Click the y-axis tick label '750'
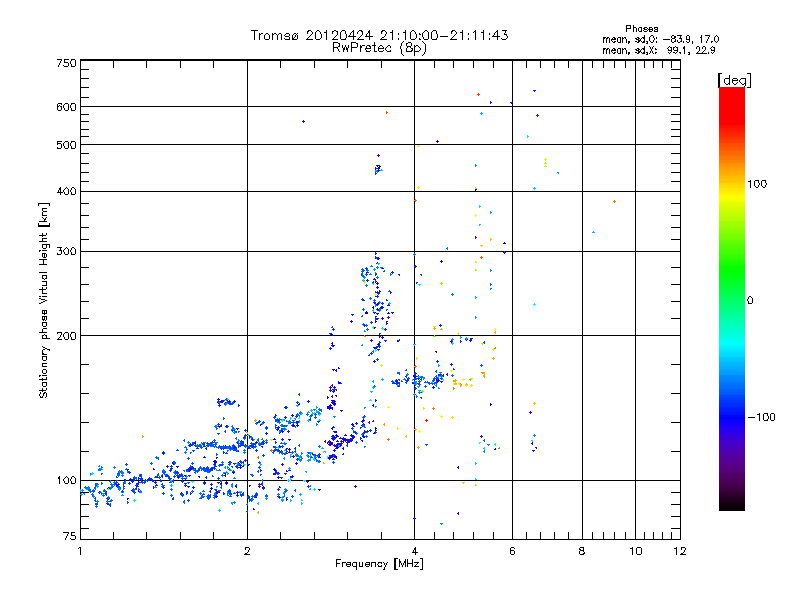 pos(66,63)
